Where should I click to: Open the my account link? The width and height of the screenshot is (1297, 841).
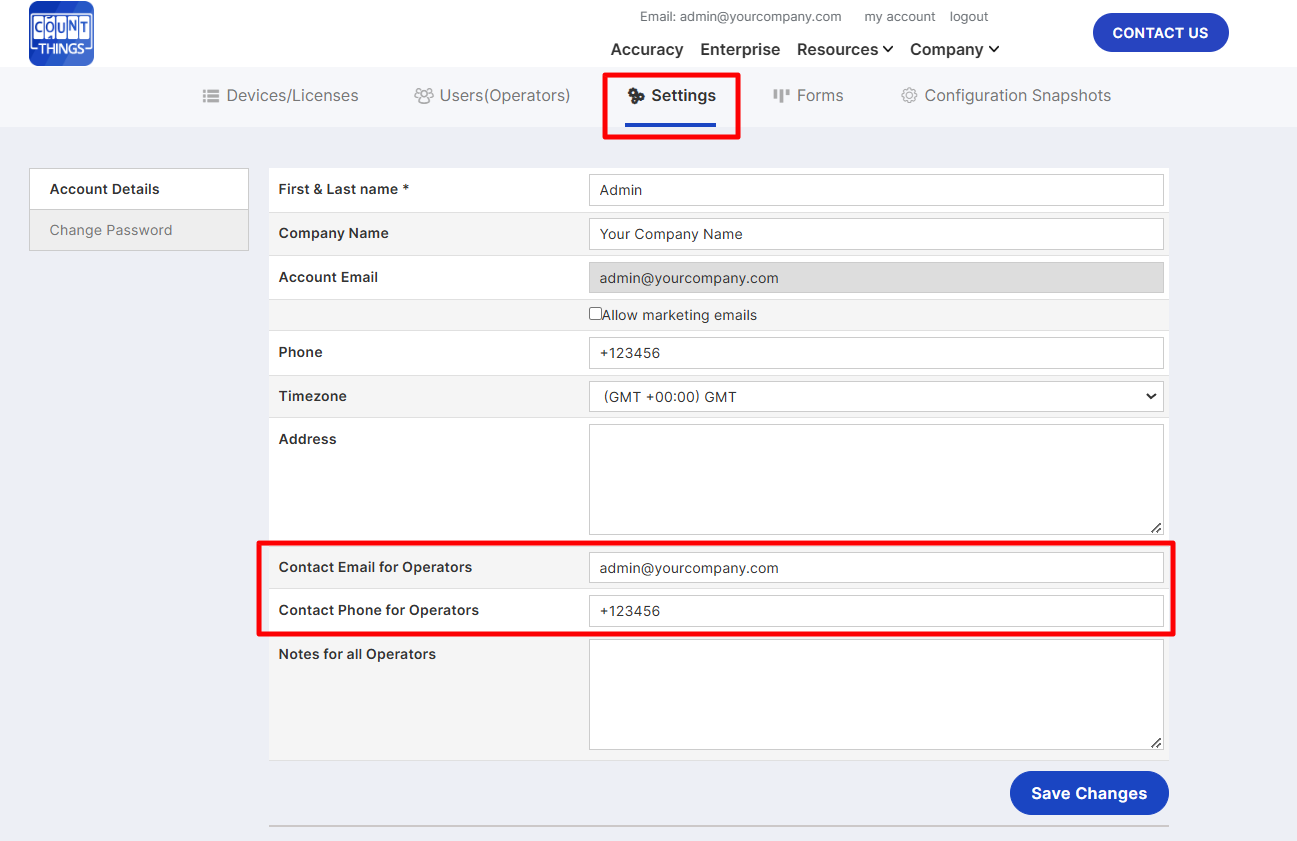pos(899,17)
